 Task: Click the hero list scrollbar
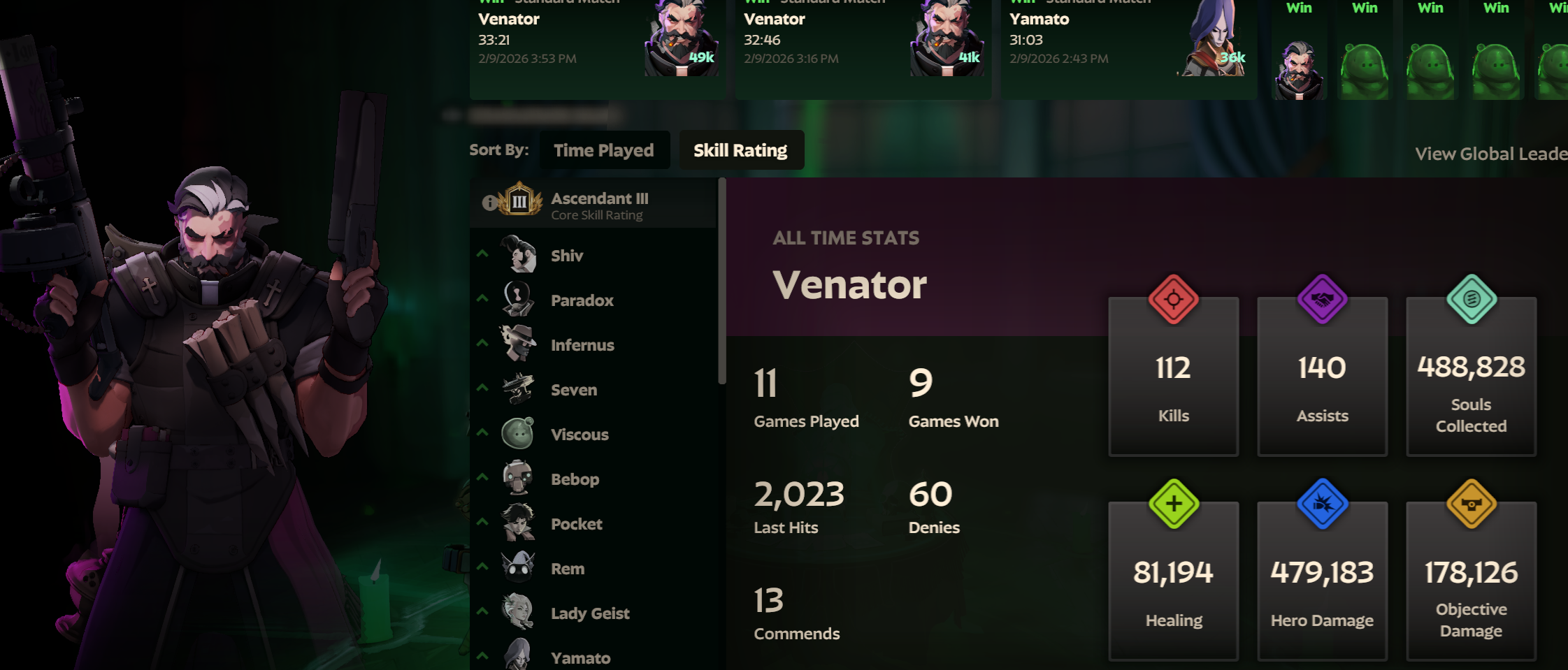722,281
